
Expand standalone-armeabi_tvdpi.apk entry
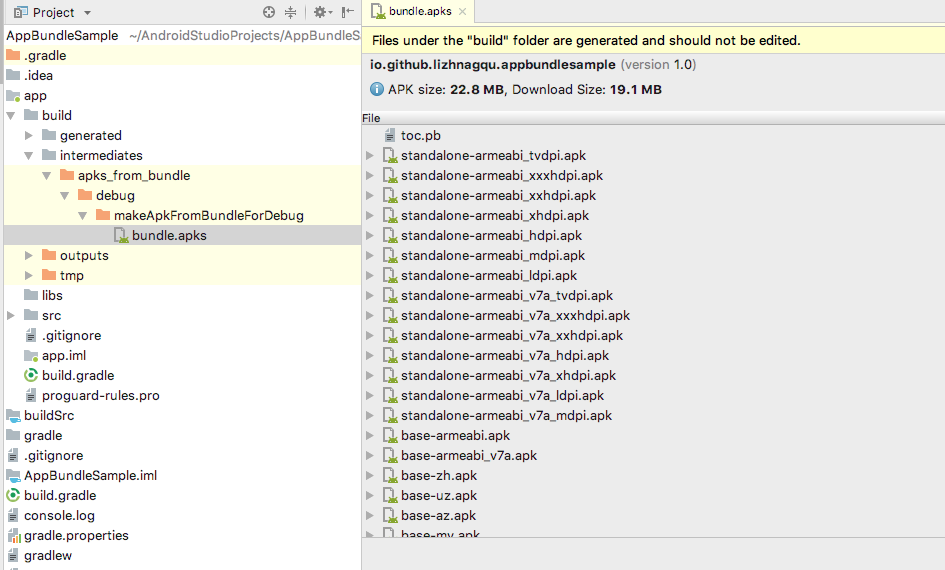pyautogui.click(x=370, y=155)
